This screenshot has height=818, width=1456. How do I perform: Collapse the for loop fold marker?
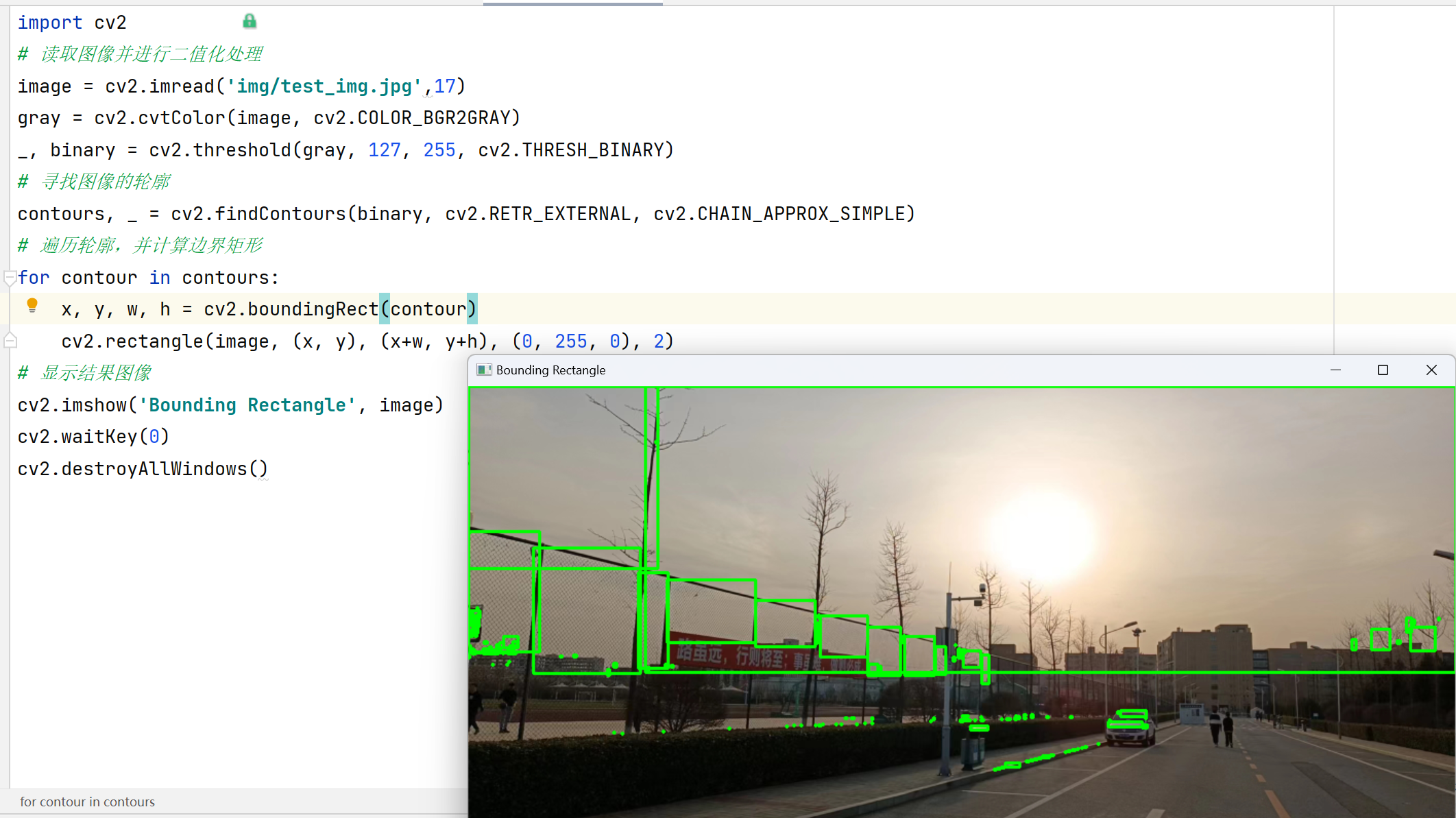[10, 278]
